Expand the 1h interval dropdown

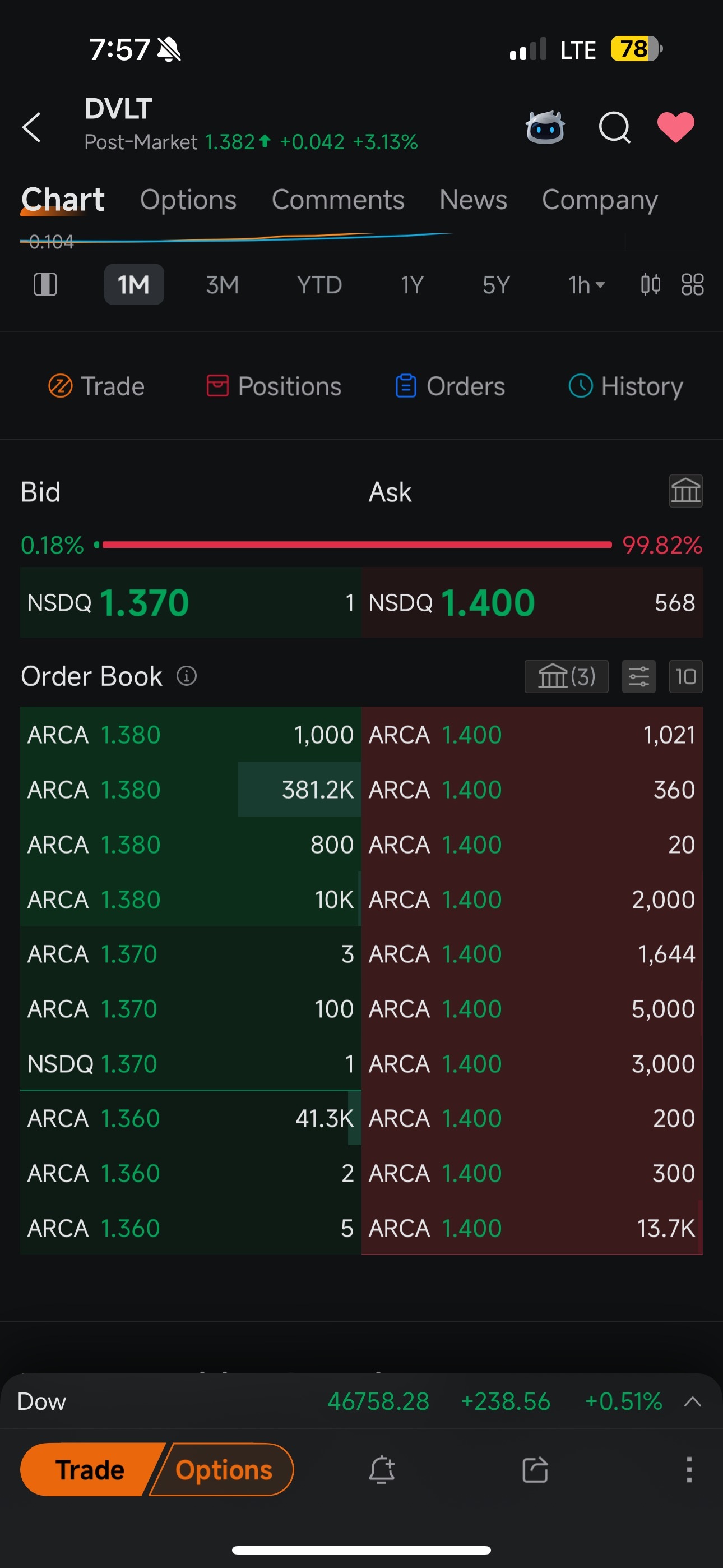pos(586,284)
